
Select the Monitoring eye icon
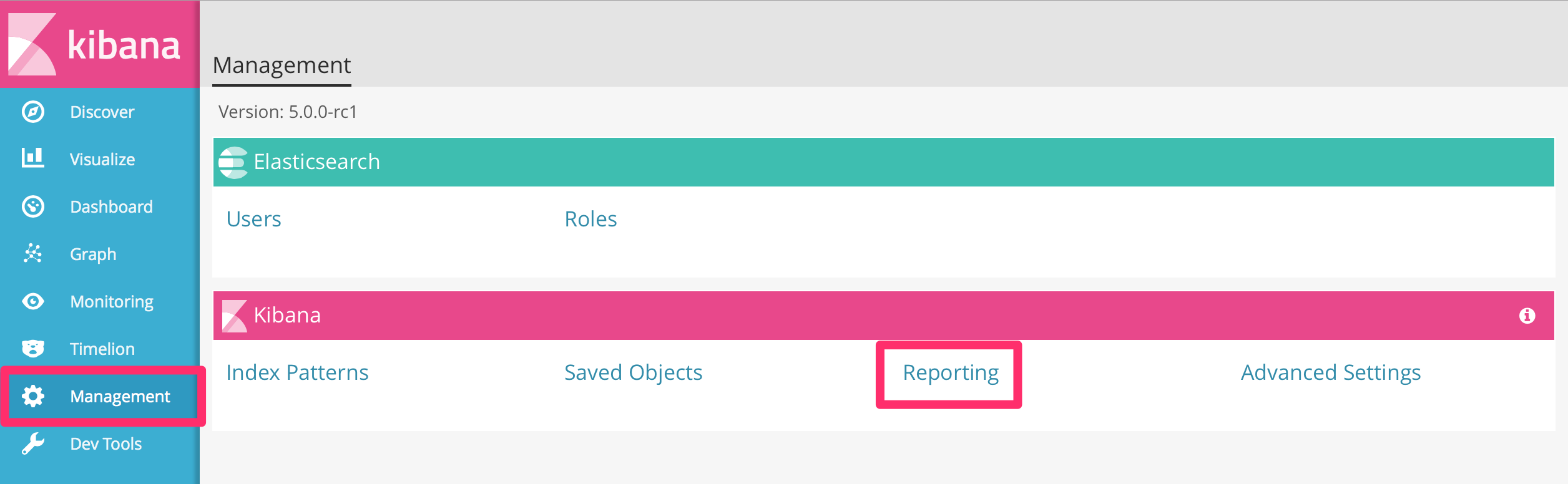33,301
